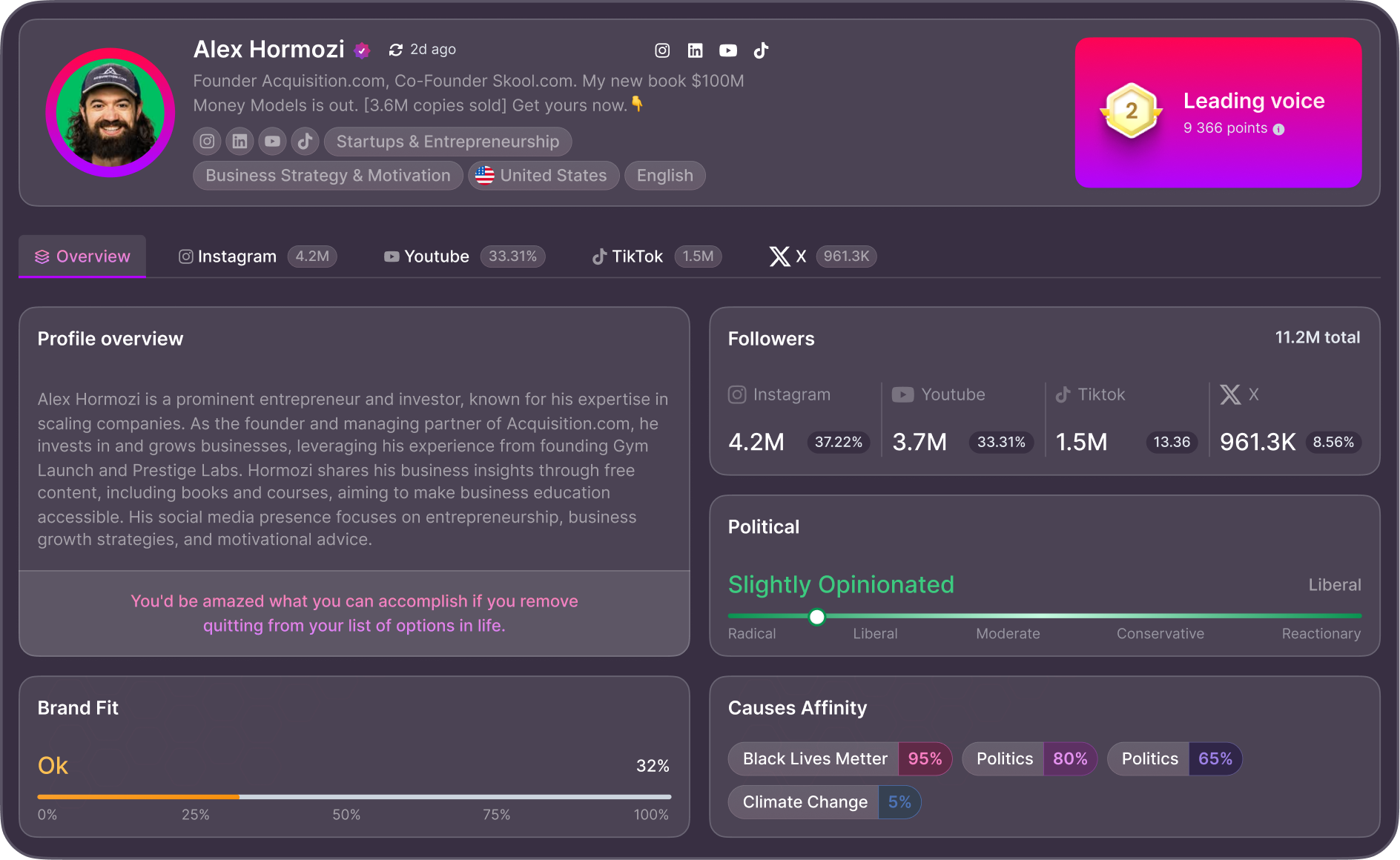Switch to the Instagram tab
The height and width of the screenshot is (860, 1400).
[x=257, y=257]
